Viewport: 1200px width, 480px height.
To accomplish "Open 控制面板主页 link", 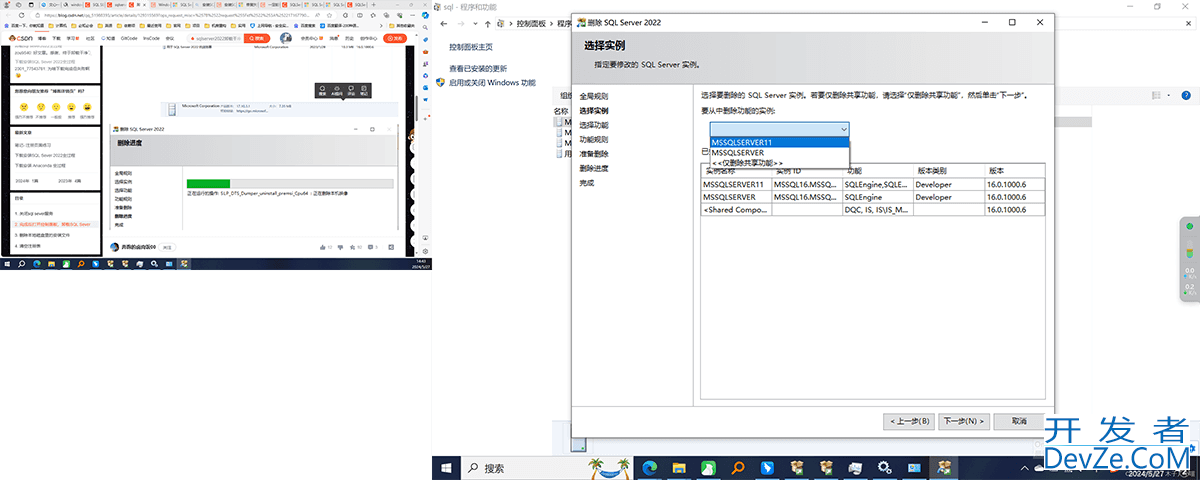I will 471,47.
